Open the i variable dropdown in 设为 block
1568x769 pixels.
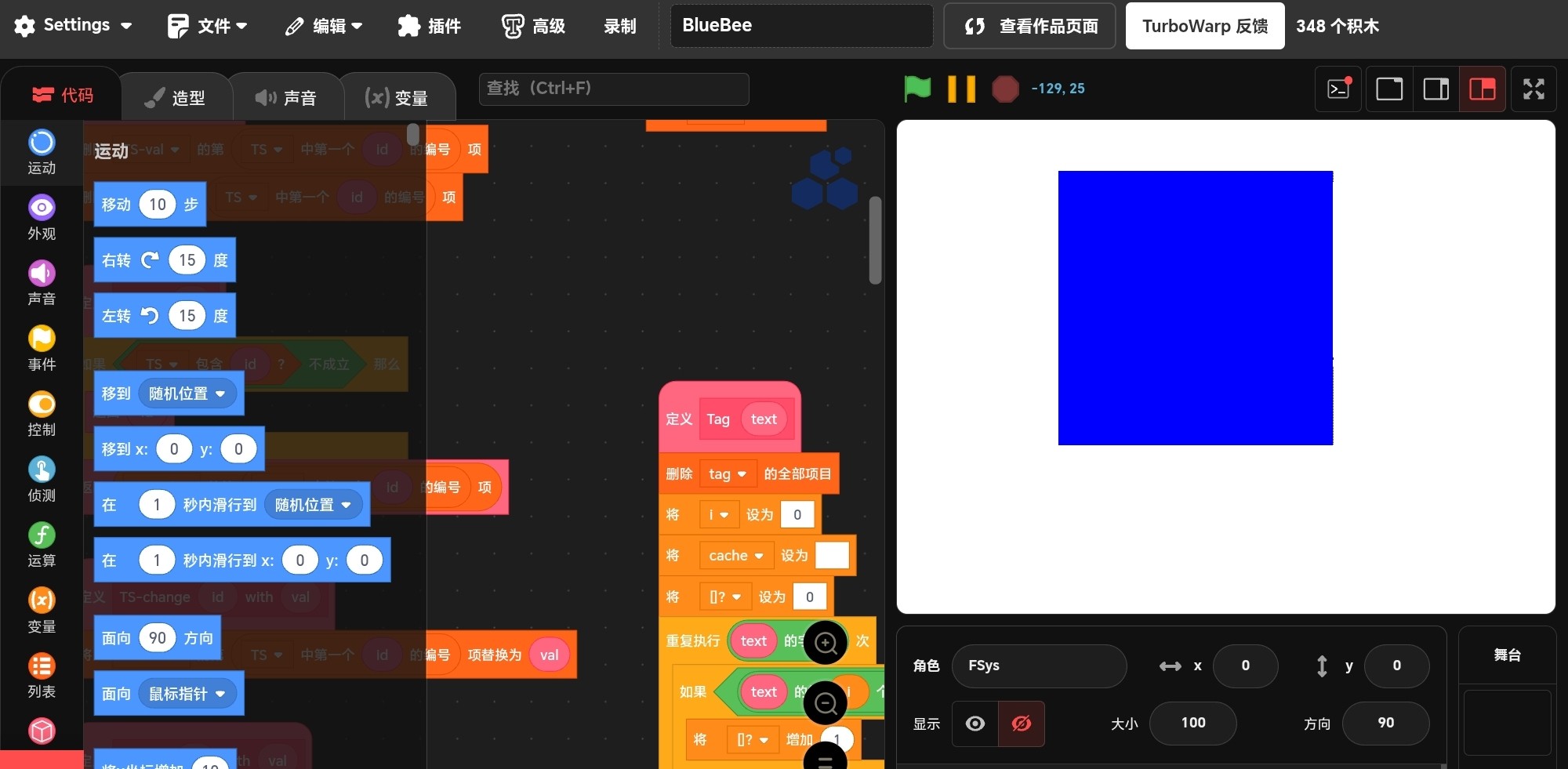click(719, 514)
